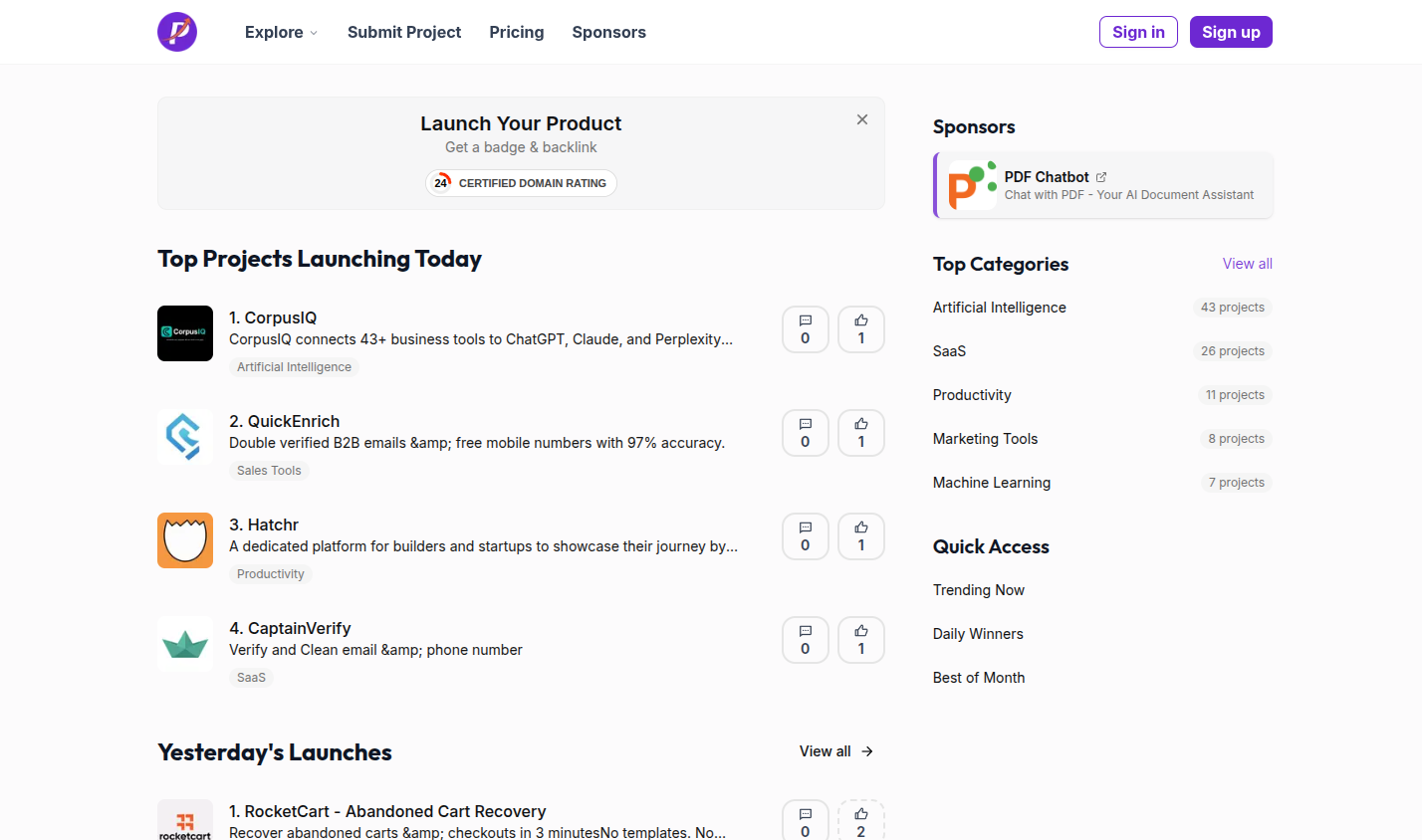Image resolution: width=1422 pixels, height=840 pixels.
Task: Dismiss the Launch Your Product banner
Action: click(862, 119)
